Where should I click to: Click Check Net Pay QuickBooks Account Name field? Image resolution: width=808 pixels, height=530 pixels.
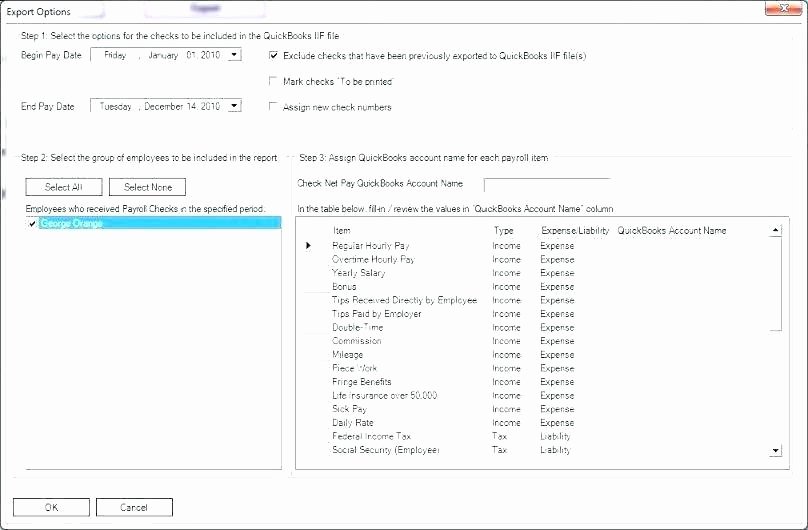tap(547, 184)
